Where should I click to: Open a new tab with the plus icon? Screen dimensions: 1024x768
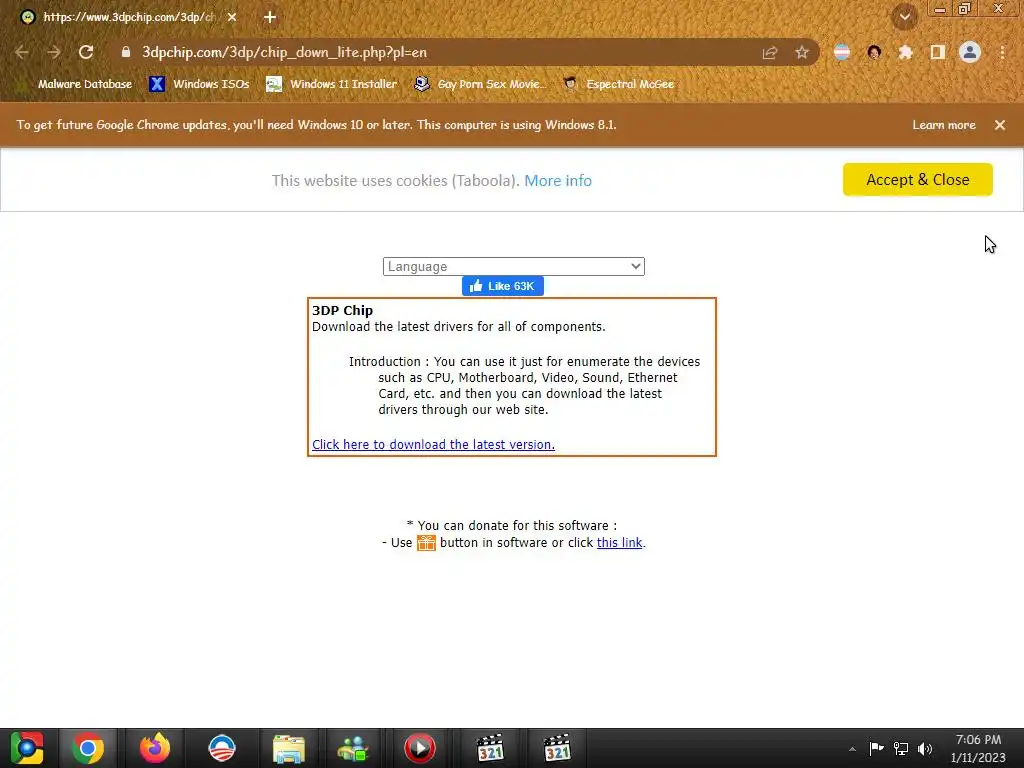pyautogui.click(x=270, y=17)
